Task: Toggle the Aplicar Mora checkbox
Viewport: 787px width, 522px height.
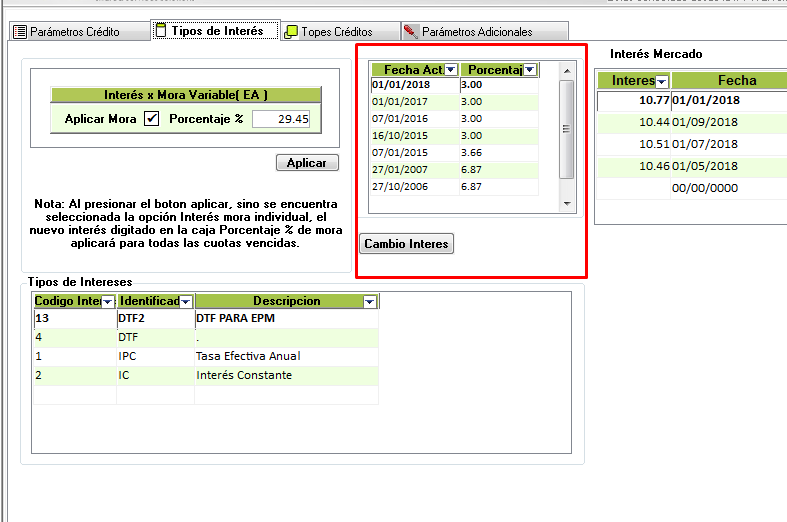Action: pos(152,119)
